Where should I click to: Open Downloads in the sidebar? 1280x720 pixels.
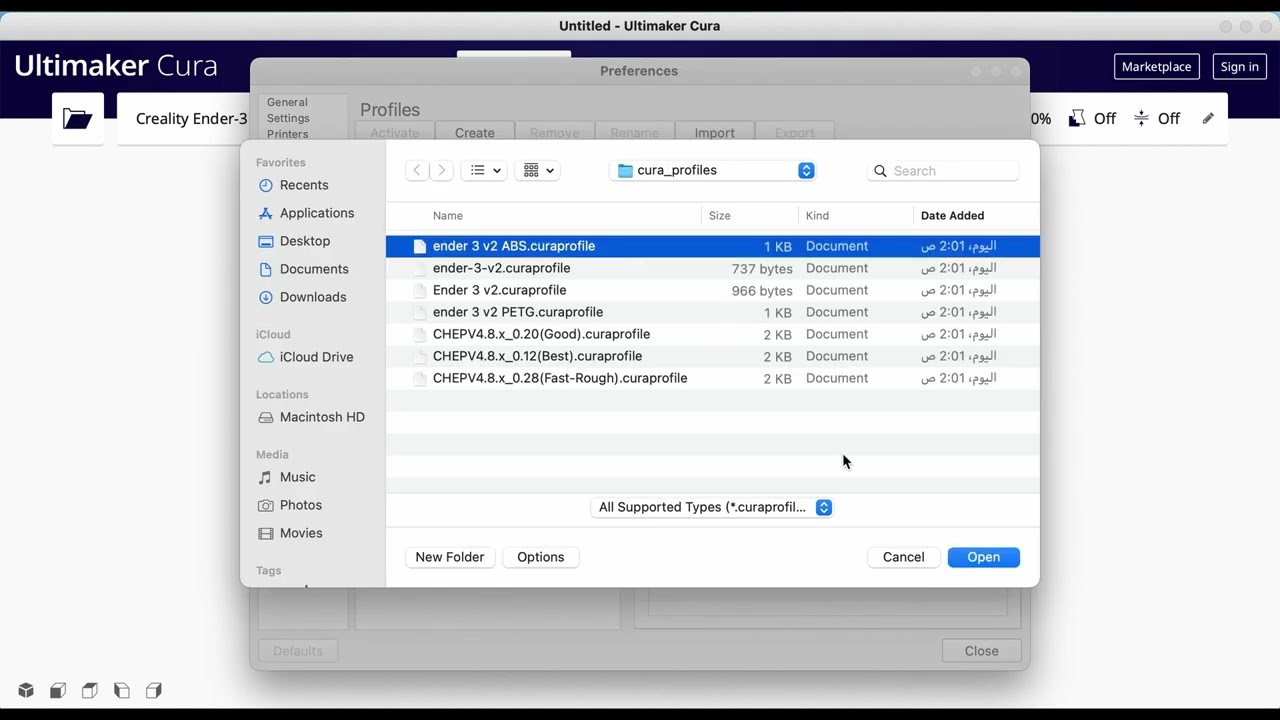pyautogui.click(x=313, y=297)
